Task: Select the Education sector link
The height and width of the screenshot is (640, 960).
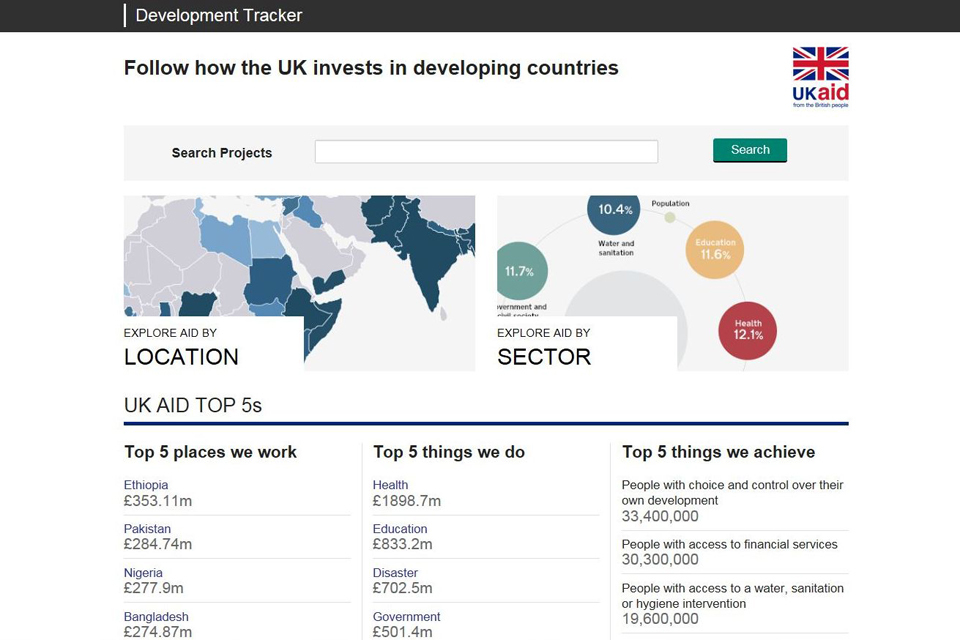Action: [400, 529]
